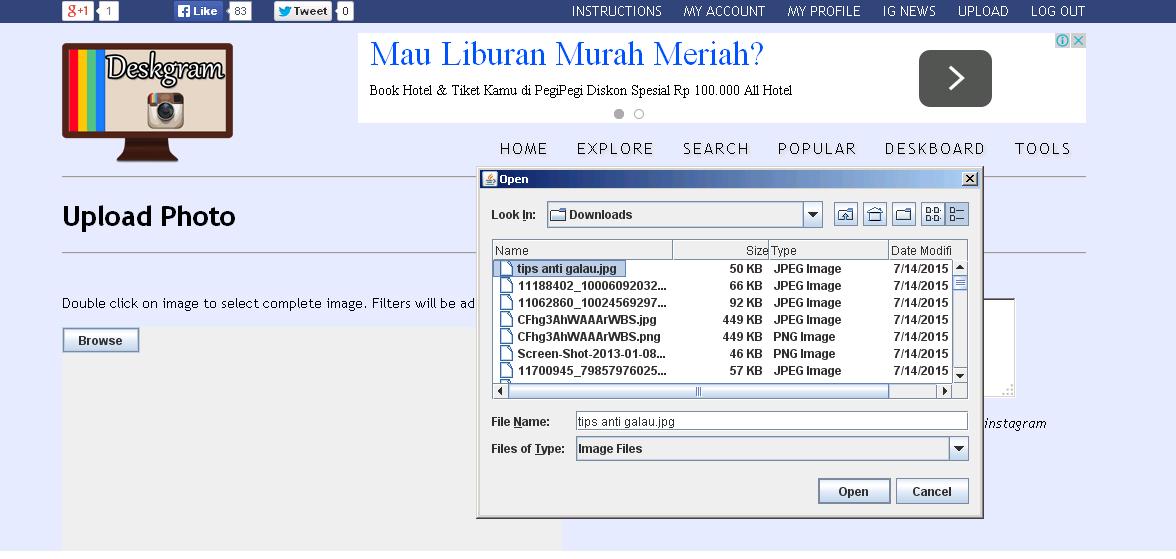
Task: Click the Browse button
Action: coord(100,340)
